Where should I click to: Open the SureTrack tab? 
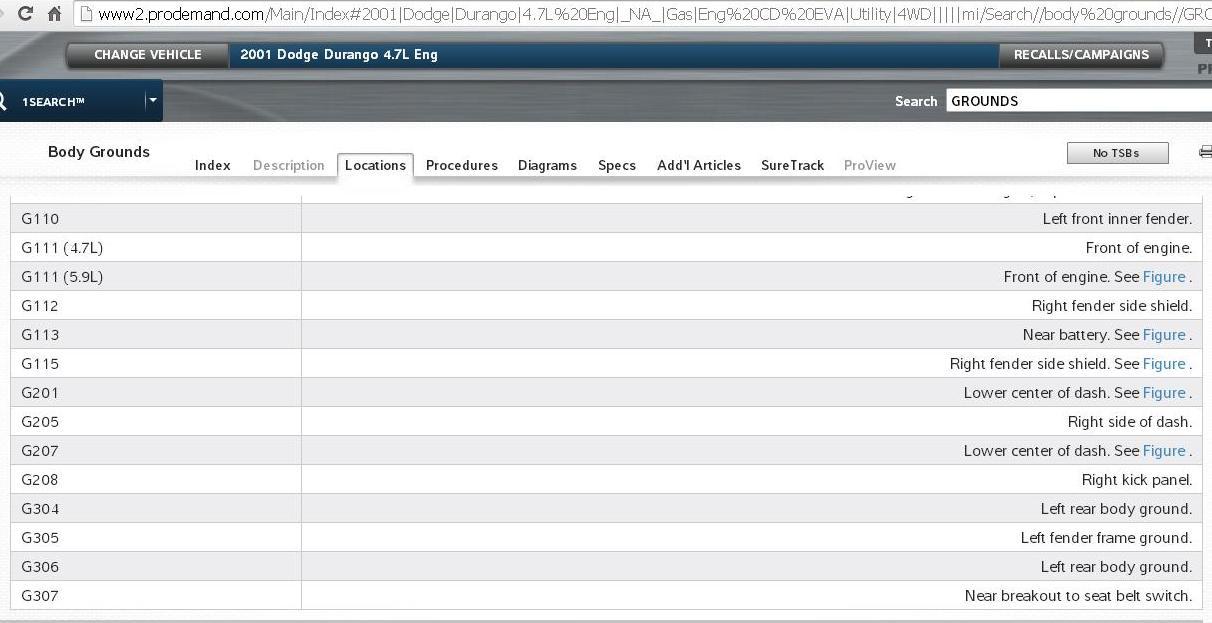pos(792,165)
